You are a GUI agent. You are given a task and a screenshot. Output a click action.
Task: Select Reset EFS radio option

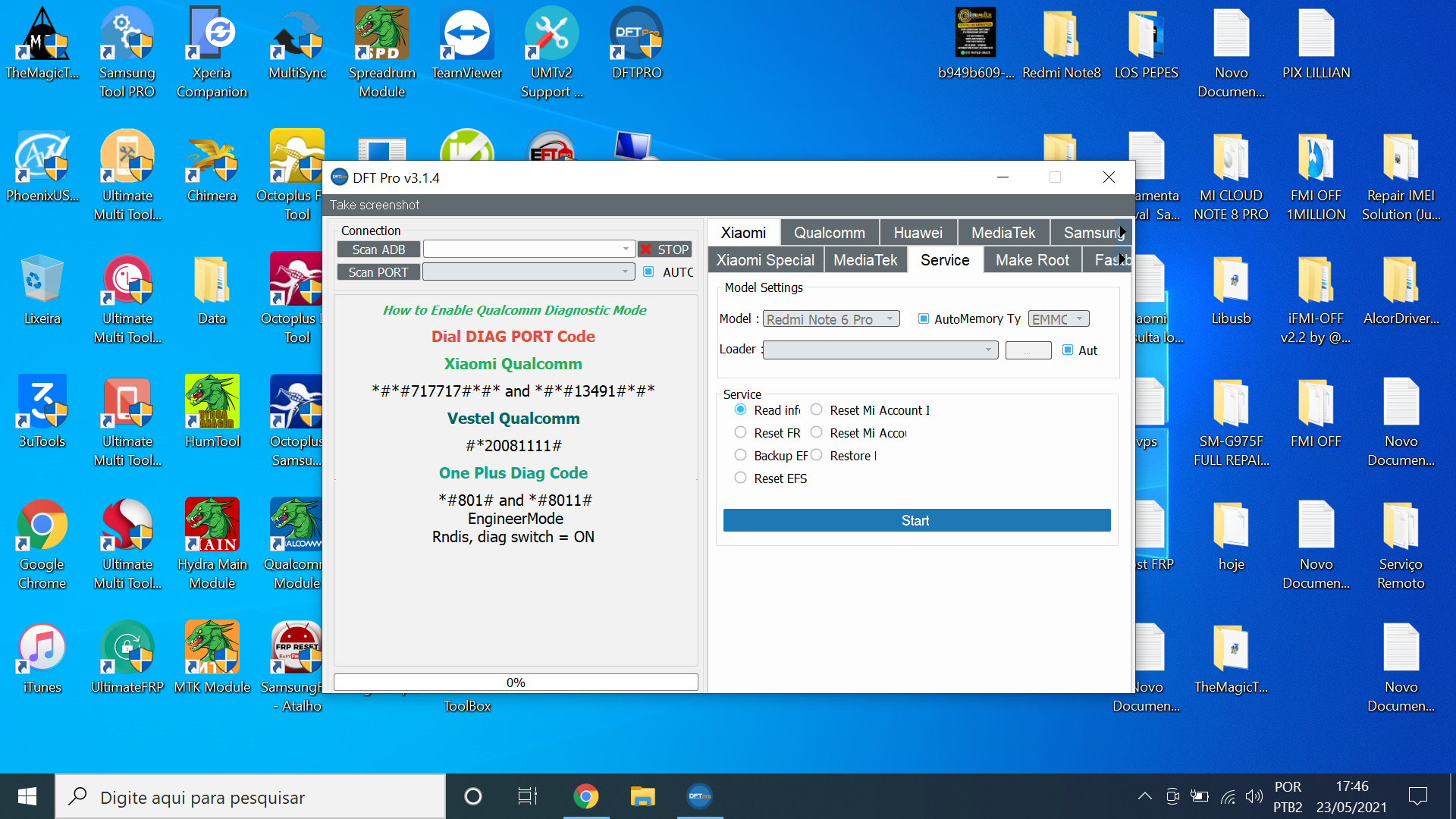741,478
